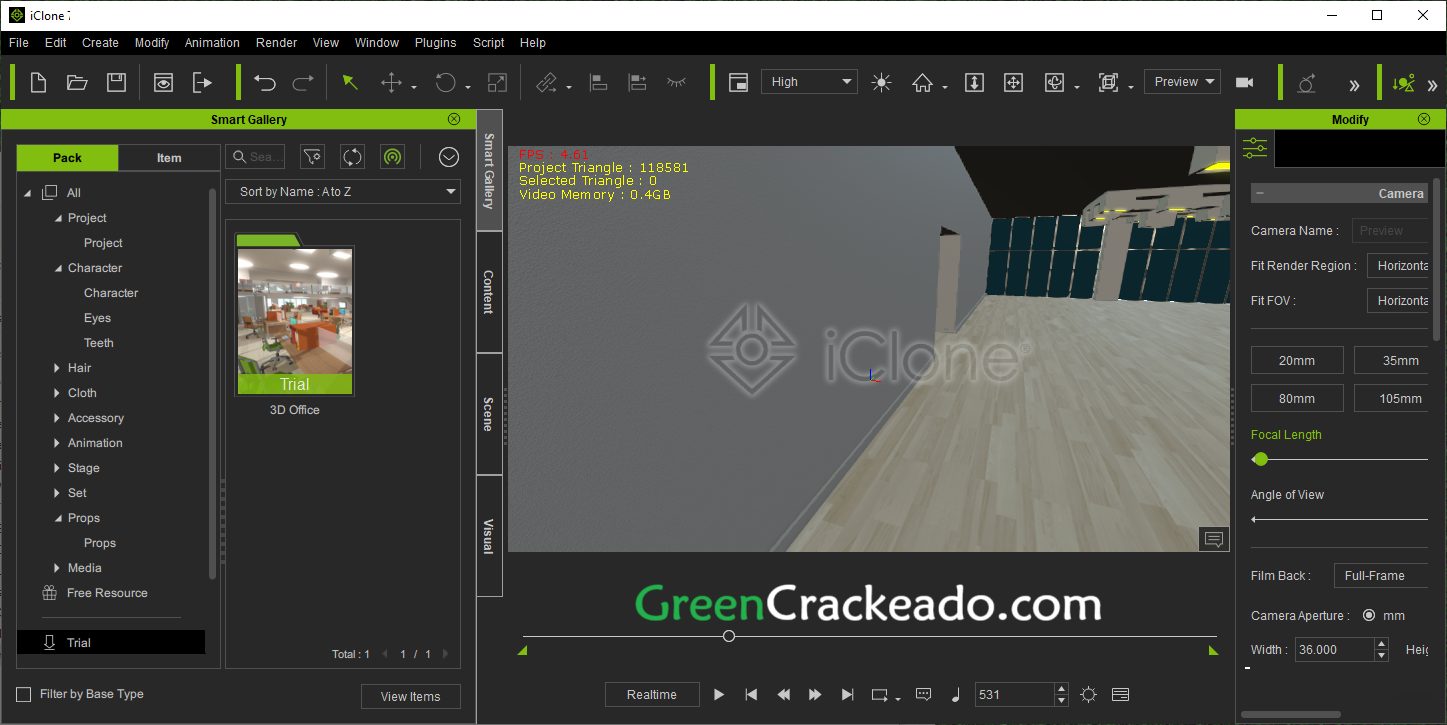
Task: Open the Sort by Name dropdown
Action: (x=343, y=191)
